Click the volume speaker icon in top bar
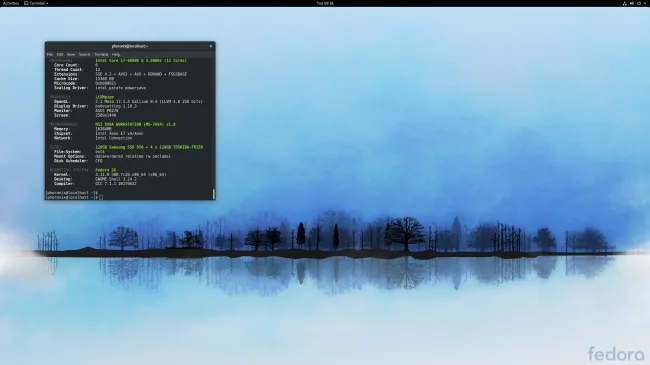 coord(632,3)
